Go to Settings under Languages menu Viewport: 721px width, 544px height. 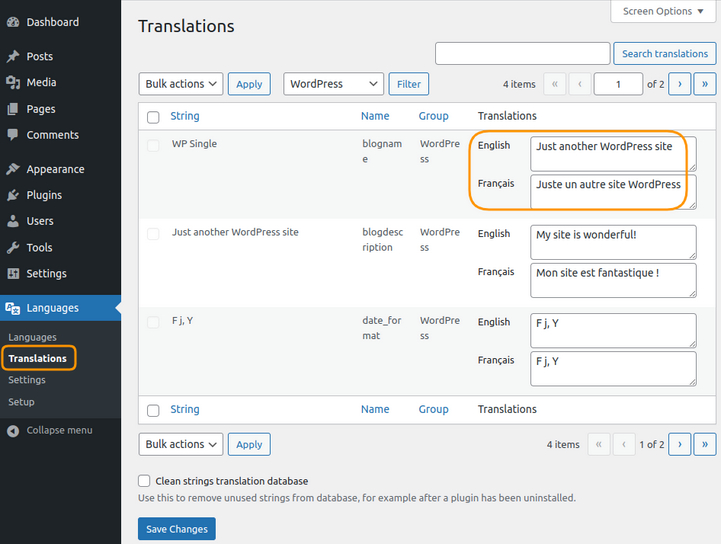pyautogui.click(x=27, y=380)
